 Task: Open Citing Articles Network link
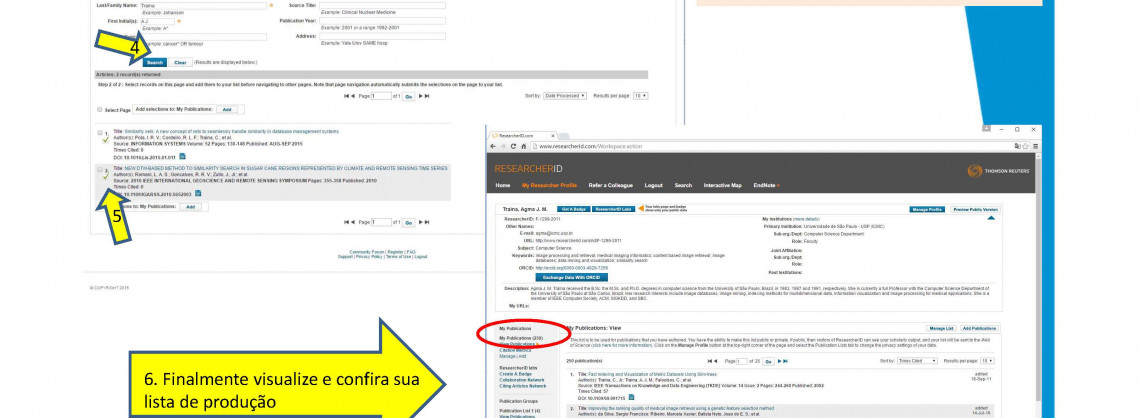click(x=522, y=386)
